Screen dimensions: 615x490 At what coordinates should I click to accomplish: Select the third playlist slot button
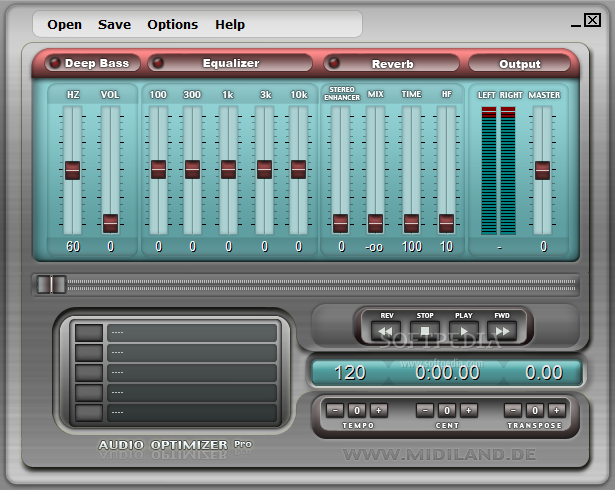[89, 373]
